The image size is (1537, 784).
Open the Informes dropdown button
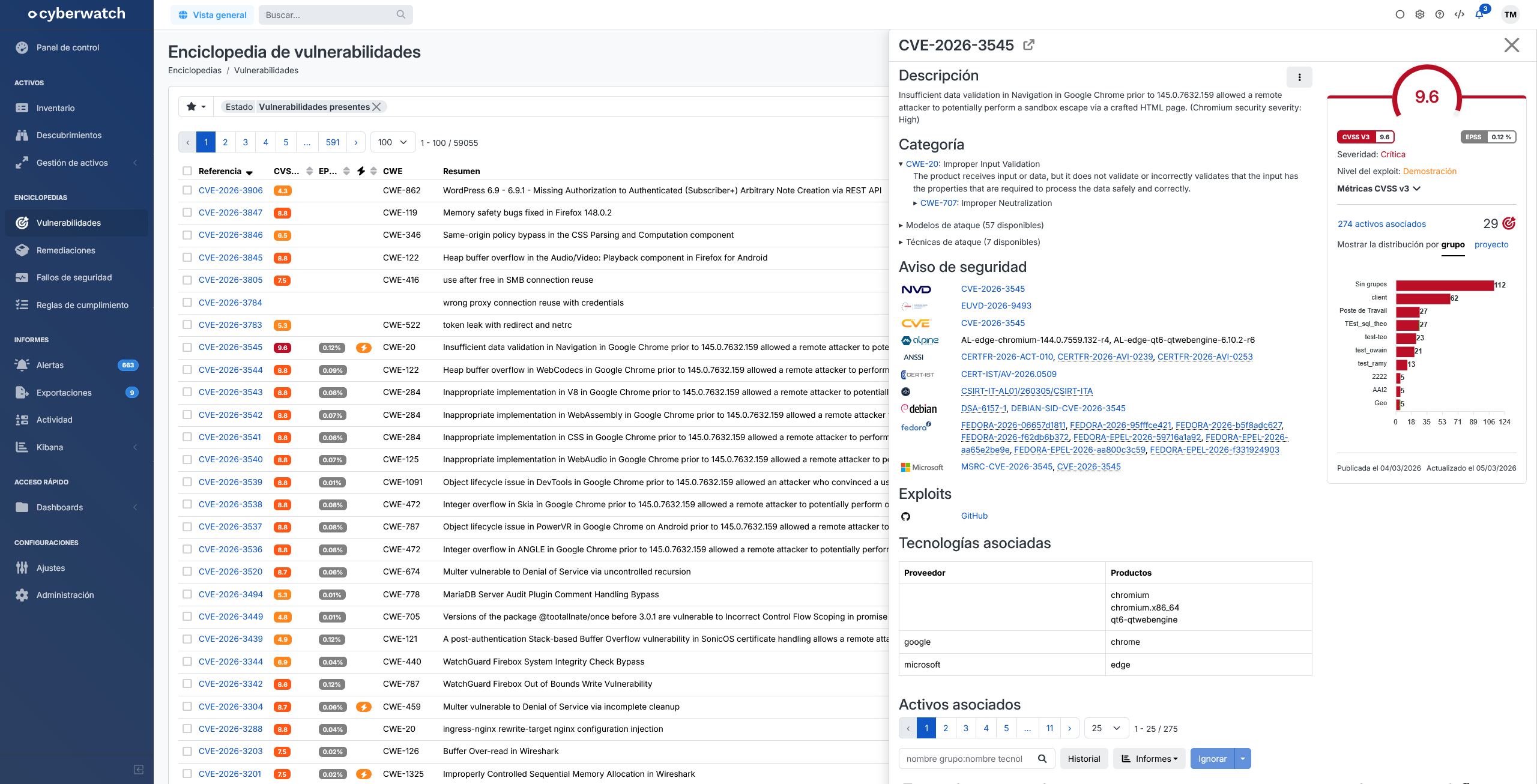[1149, 759]
